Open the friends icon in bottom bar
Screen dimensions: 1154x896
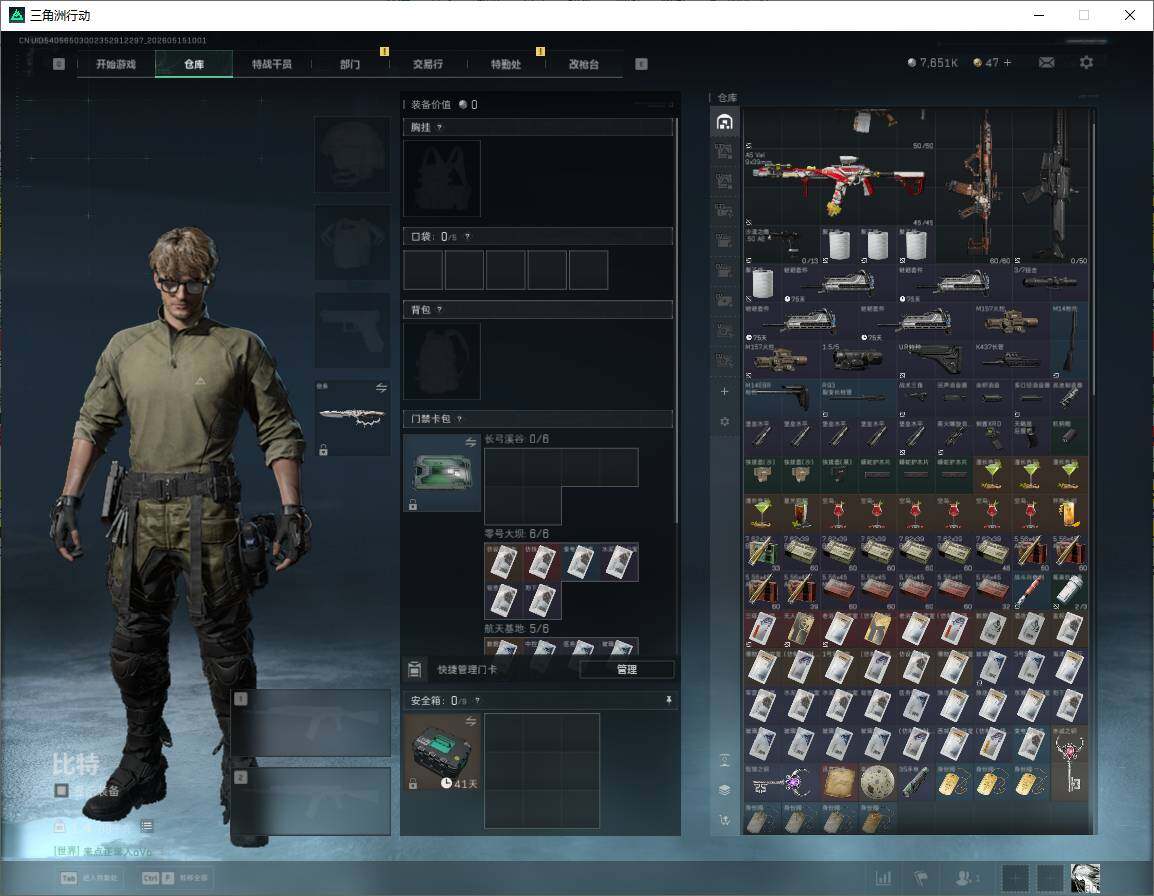coord(966,877)
